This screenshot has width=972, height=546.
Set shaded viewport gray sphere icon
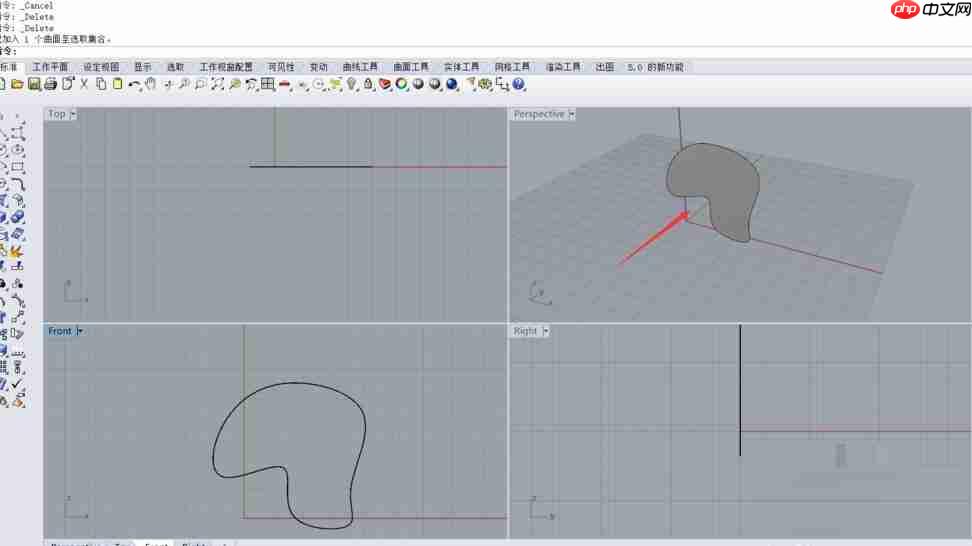pos(418,84)
